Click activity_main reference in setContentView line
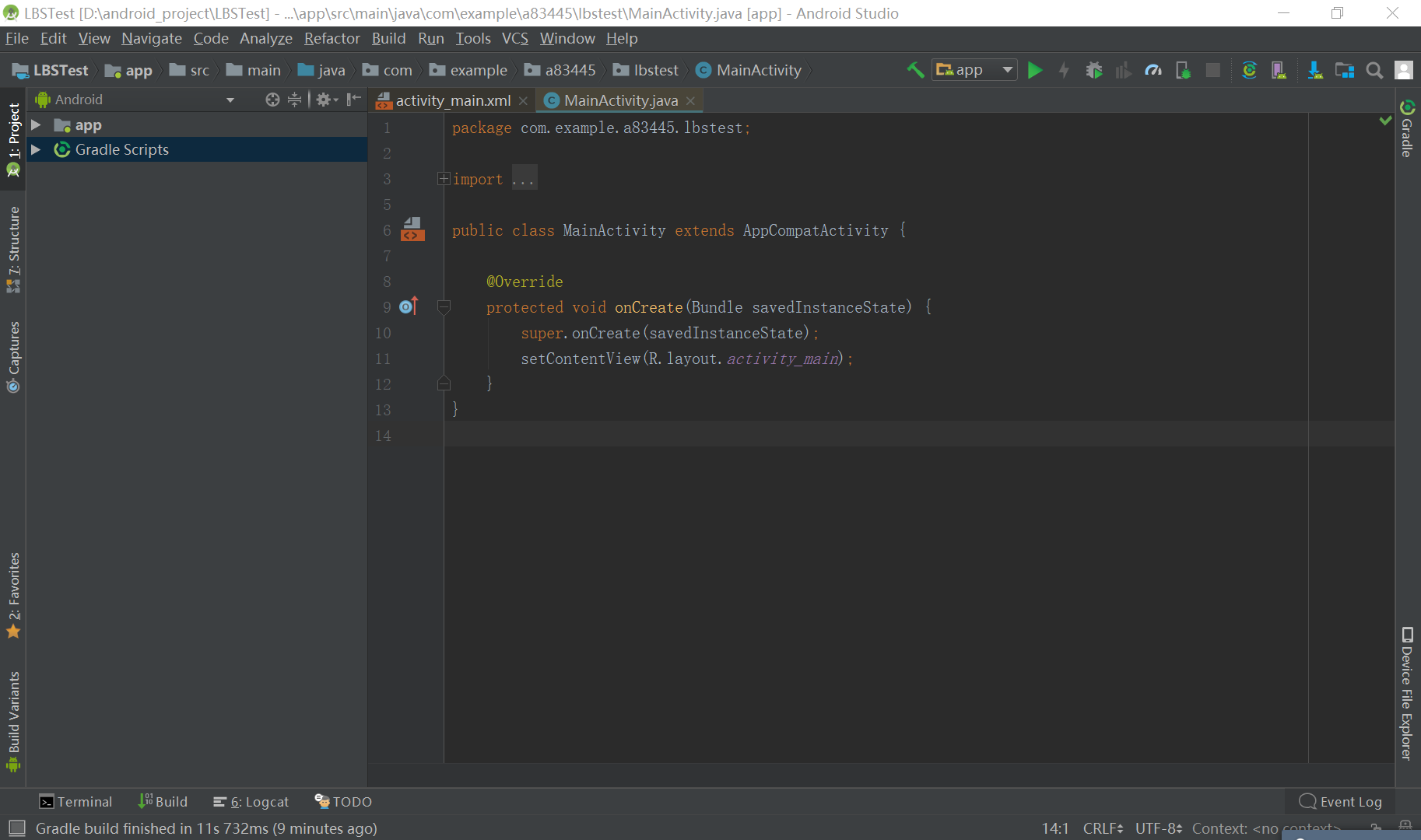Screen dimensions: 1421x840 pyautogui.click(x=783, y=359)
